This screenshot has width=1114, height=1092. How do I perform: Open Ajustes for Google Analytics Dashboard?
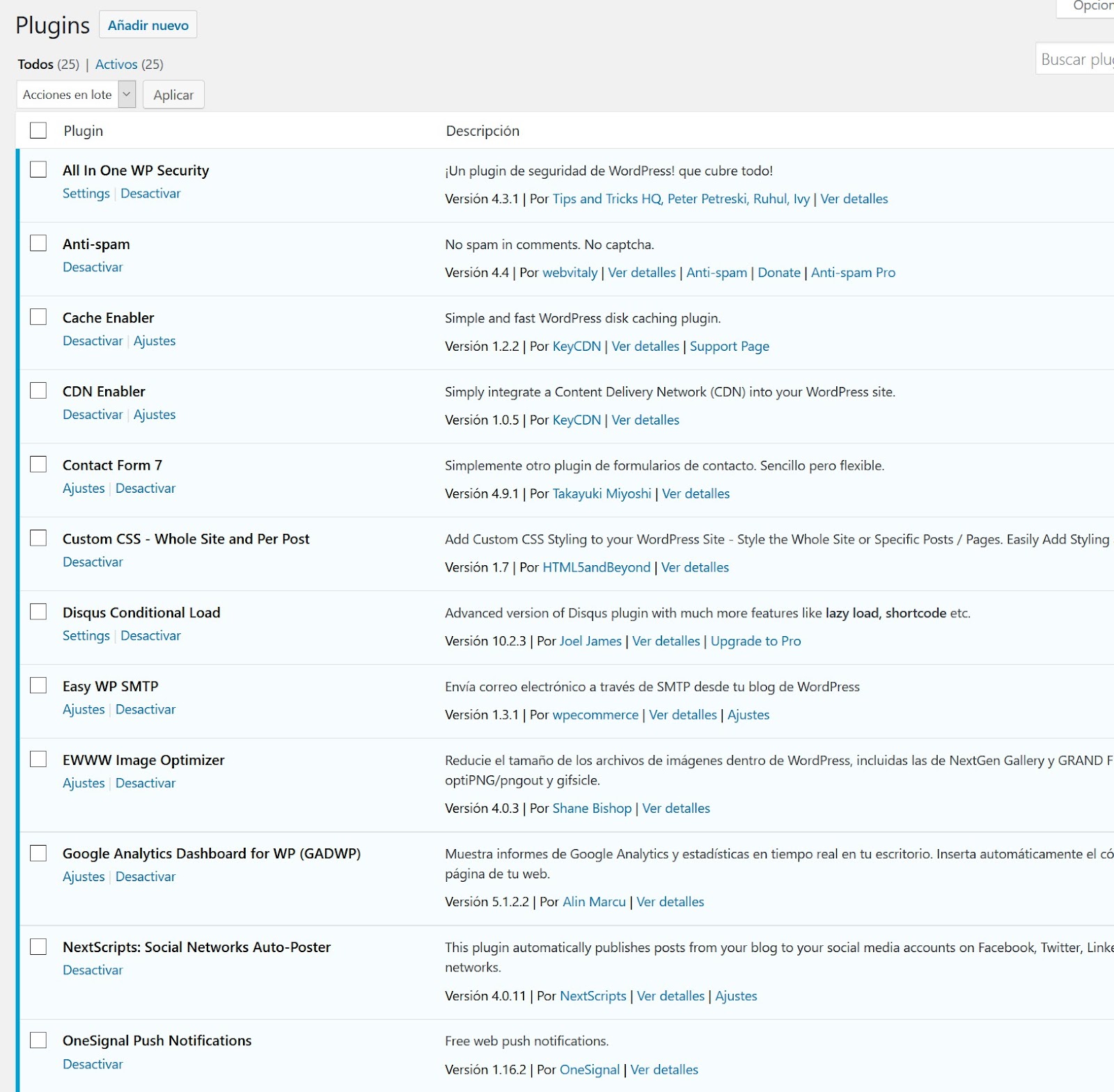pos(84,877)
